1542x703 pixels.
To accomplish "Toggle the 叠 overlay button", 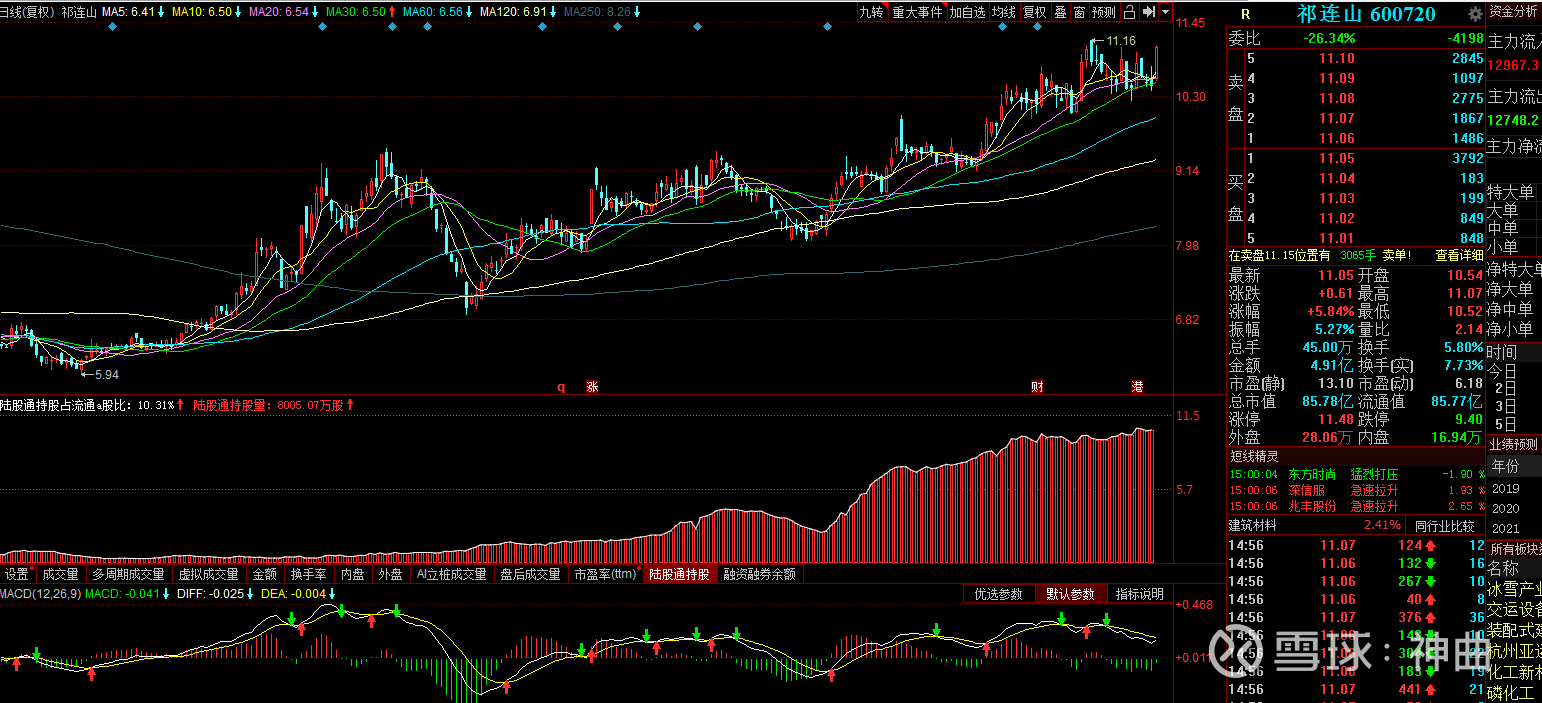I will [x=1060, y=12].
